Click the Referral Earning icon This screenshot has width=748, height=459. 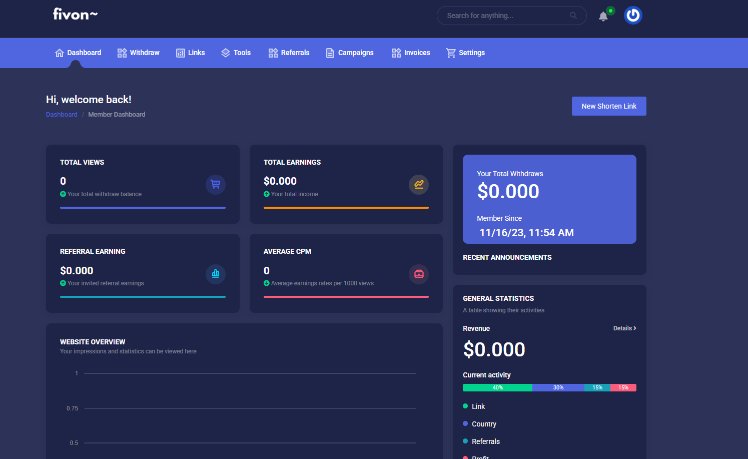click(x=215, y=274)
